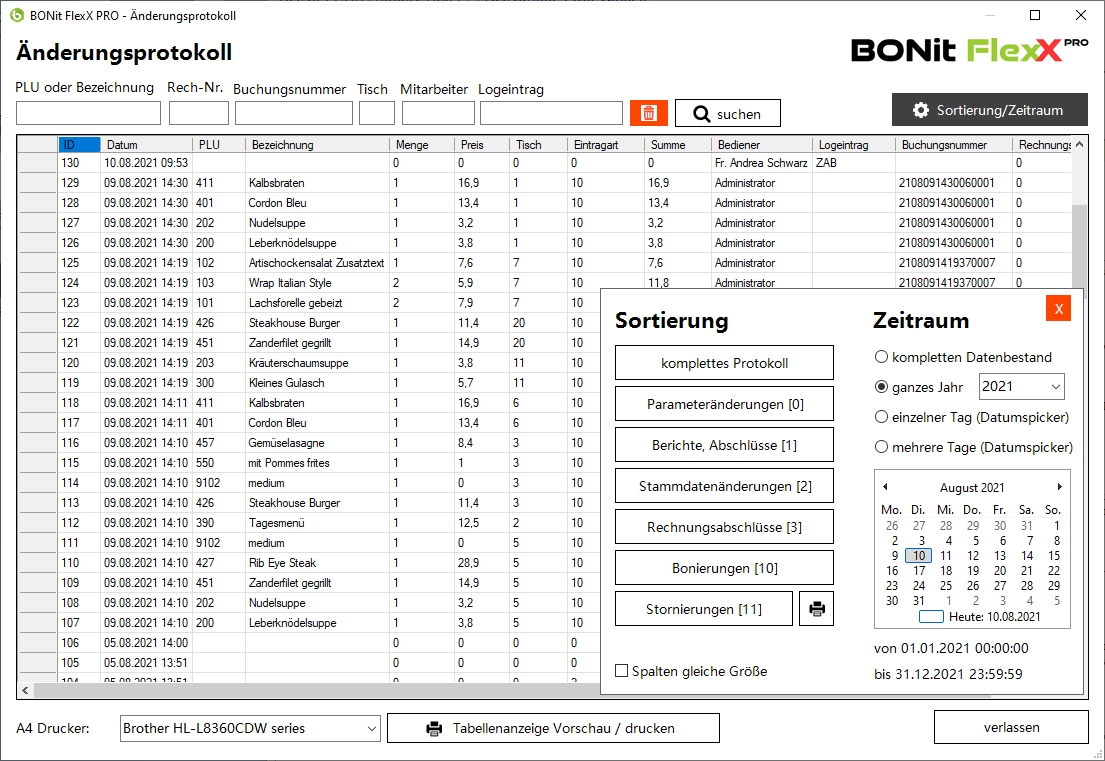Click Tabellenanzeige Vorschau / drucken button
Image resolution: width=1105 pixels, height=761 pixels.
(553, 728)
